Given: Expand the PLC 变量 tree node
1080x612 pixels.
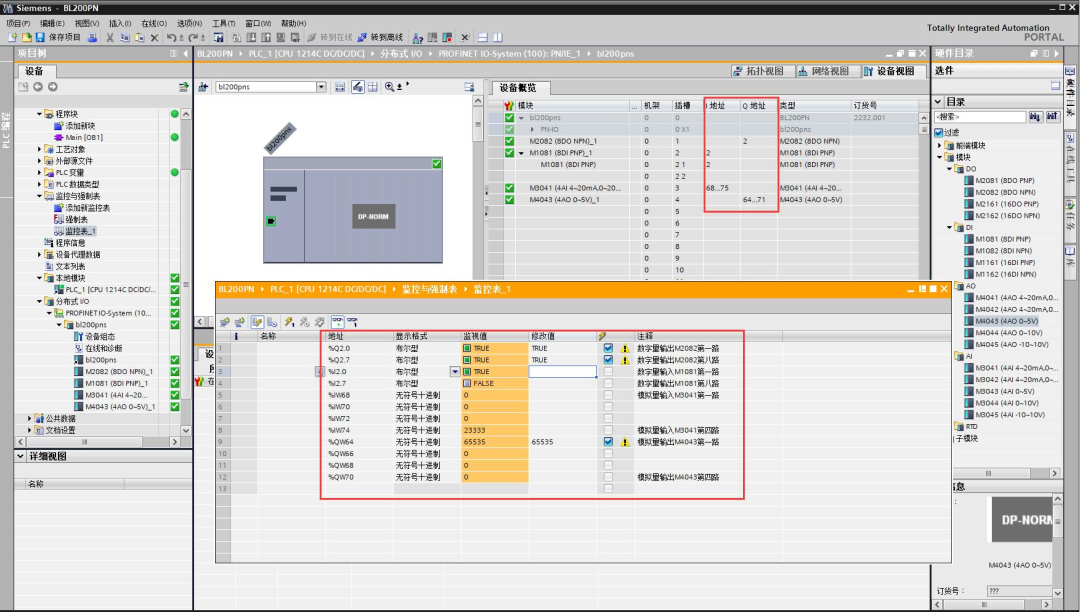Looking at the screenshot, I should (39, 172).
